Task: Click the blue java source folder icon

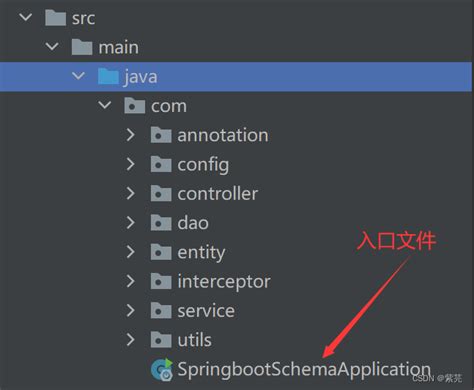Action: click(x=108, y=76)
